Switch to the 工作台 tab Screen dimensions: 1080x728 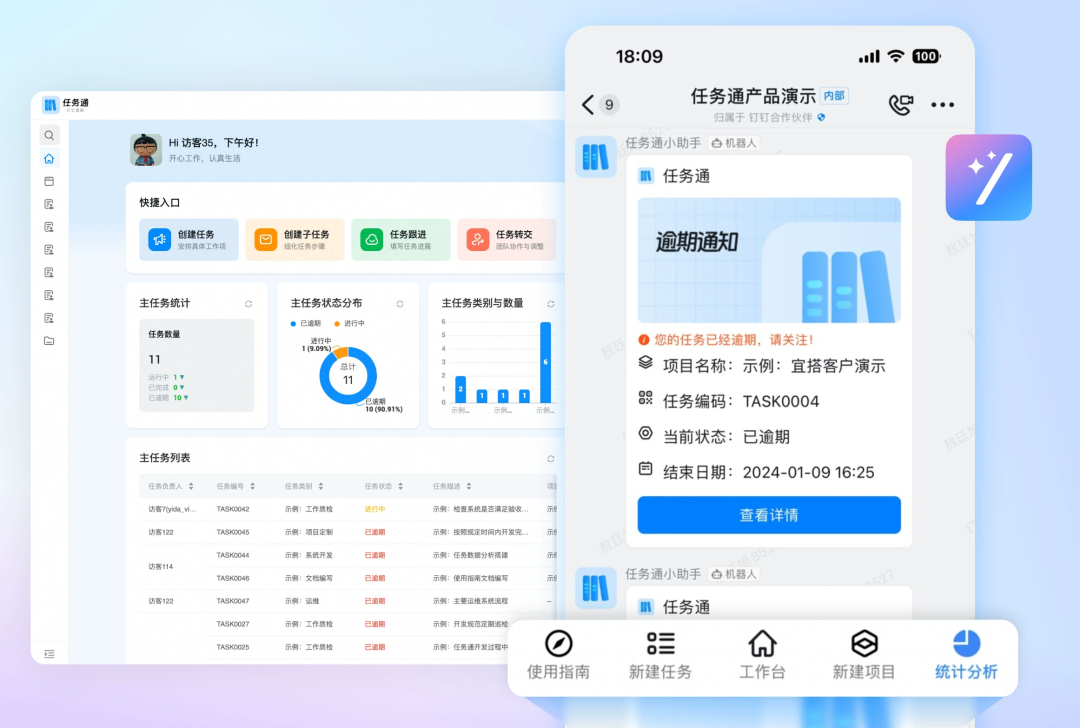point(762,655)
